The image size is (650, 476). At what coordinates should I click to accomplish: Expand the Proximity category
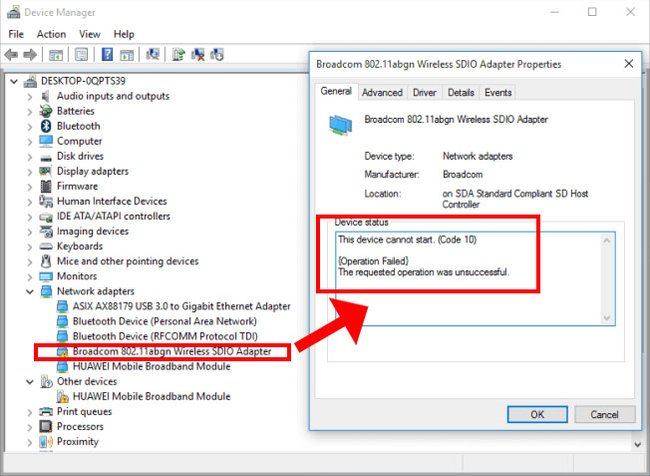(x=30, y=442)
